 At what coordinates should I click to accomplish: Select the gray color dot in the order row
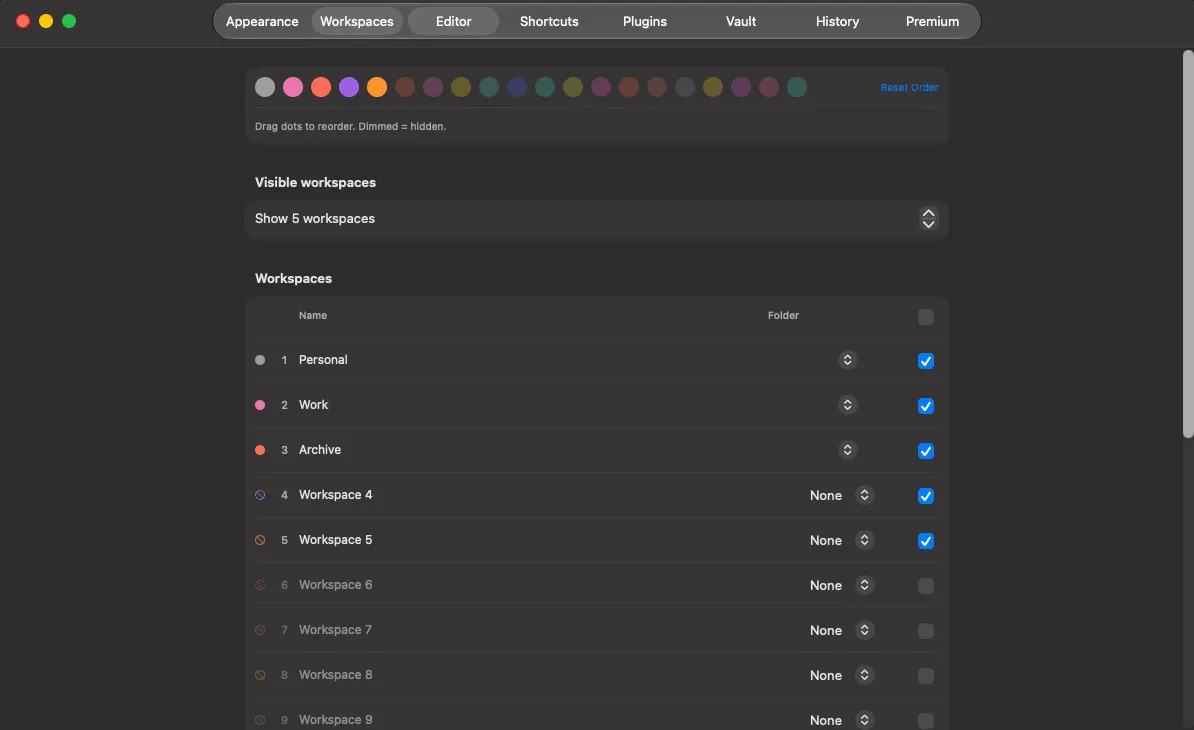pyautogui.click(x=265, y=87)
